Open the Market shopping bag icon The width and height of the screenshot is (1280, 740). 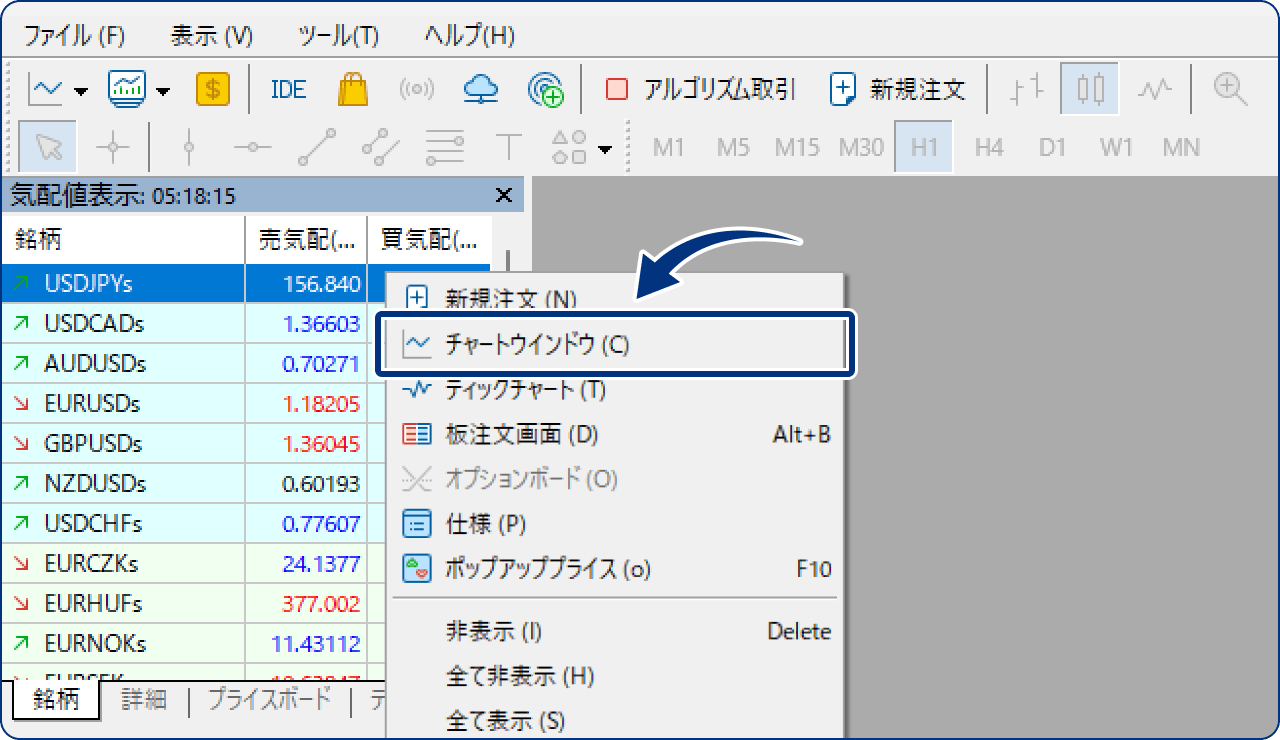tap(353, 90)
